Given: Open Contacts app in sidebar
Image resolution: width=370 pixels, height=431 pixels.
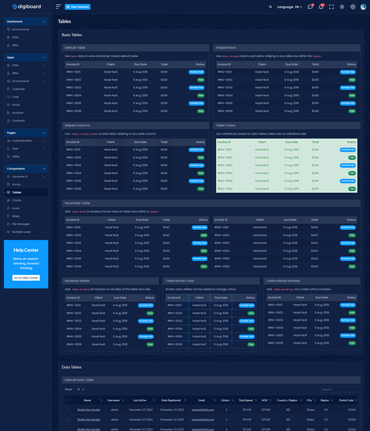Looking at the screenshot, I should 26,121.
